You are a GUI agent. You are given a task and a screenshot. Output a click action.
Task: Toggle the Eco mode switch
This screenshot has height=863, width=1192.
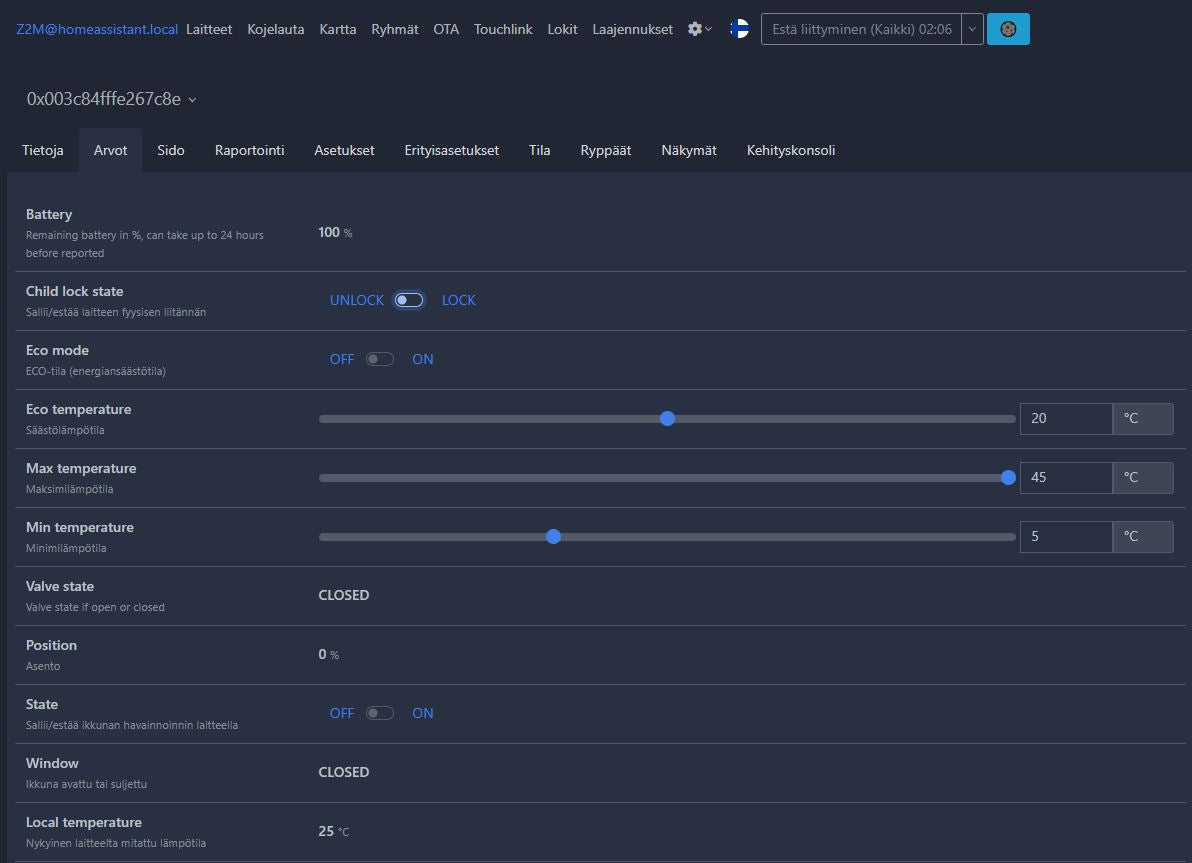pos(379,359)
